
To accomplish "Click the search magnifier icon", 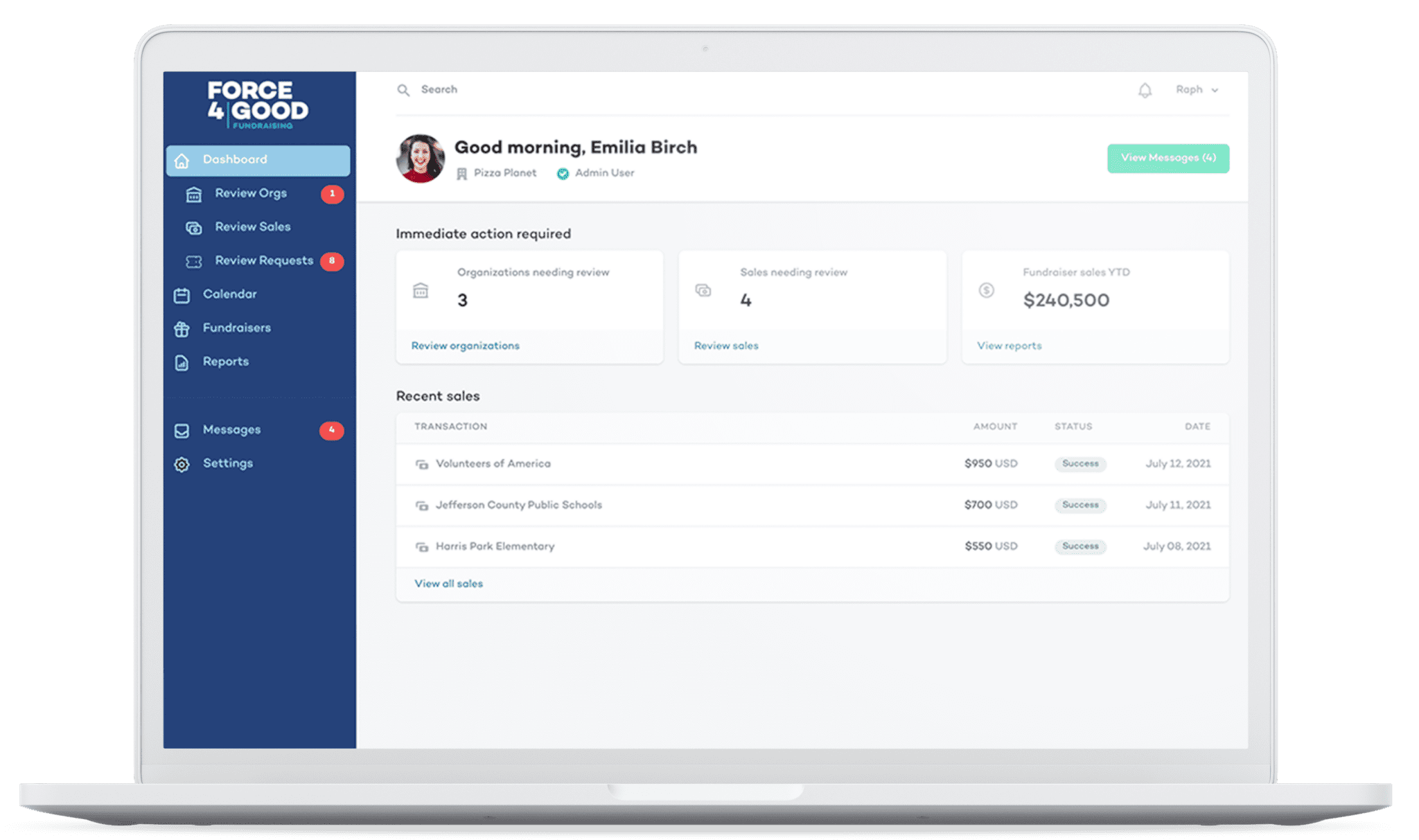I will click(403, 90).
